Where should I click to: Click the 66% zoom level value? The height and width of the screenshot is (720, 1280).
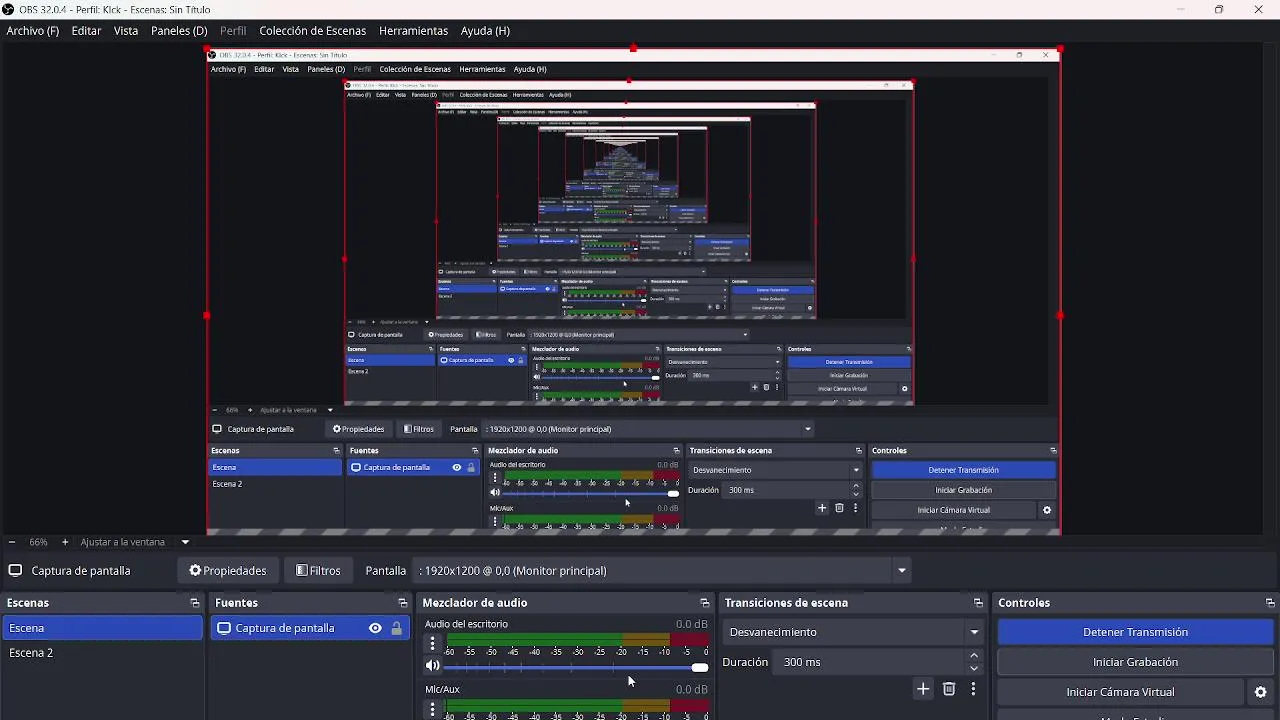pos(38,542)
